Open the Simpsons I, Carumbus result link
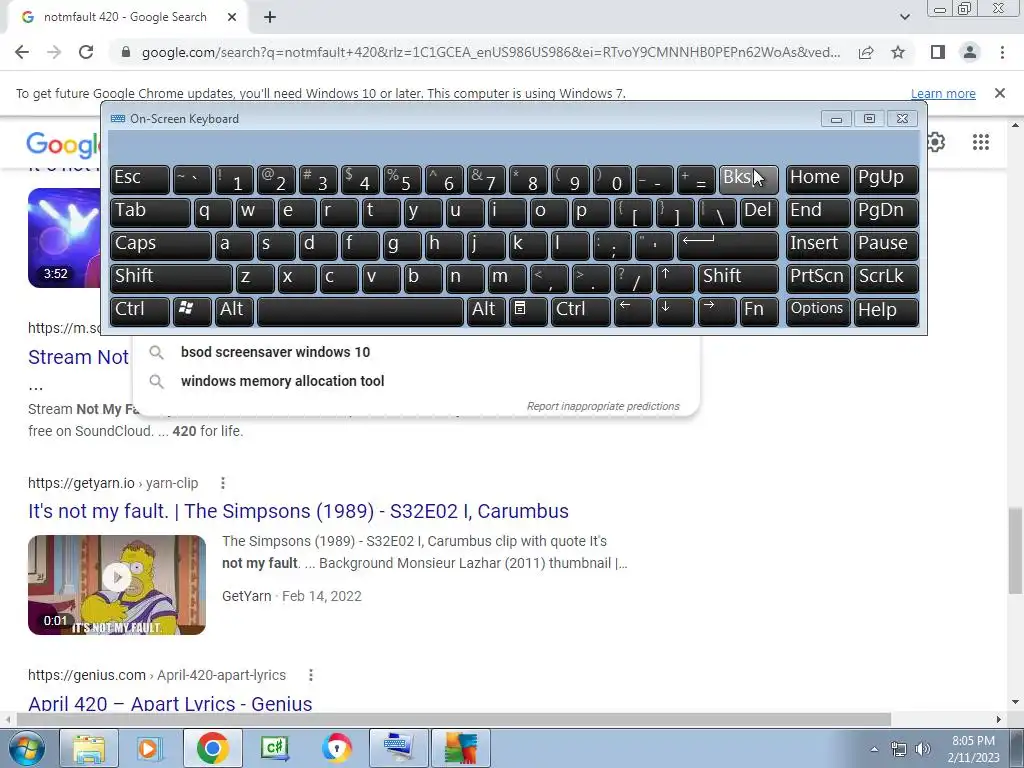 coord(298,511)
